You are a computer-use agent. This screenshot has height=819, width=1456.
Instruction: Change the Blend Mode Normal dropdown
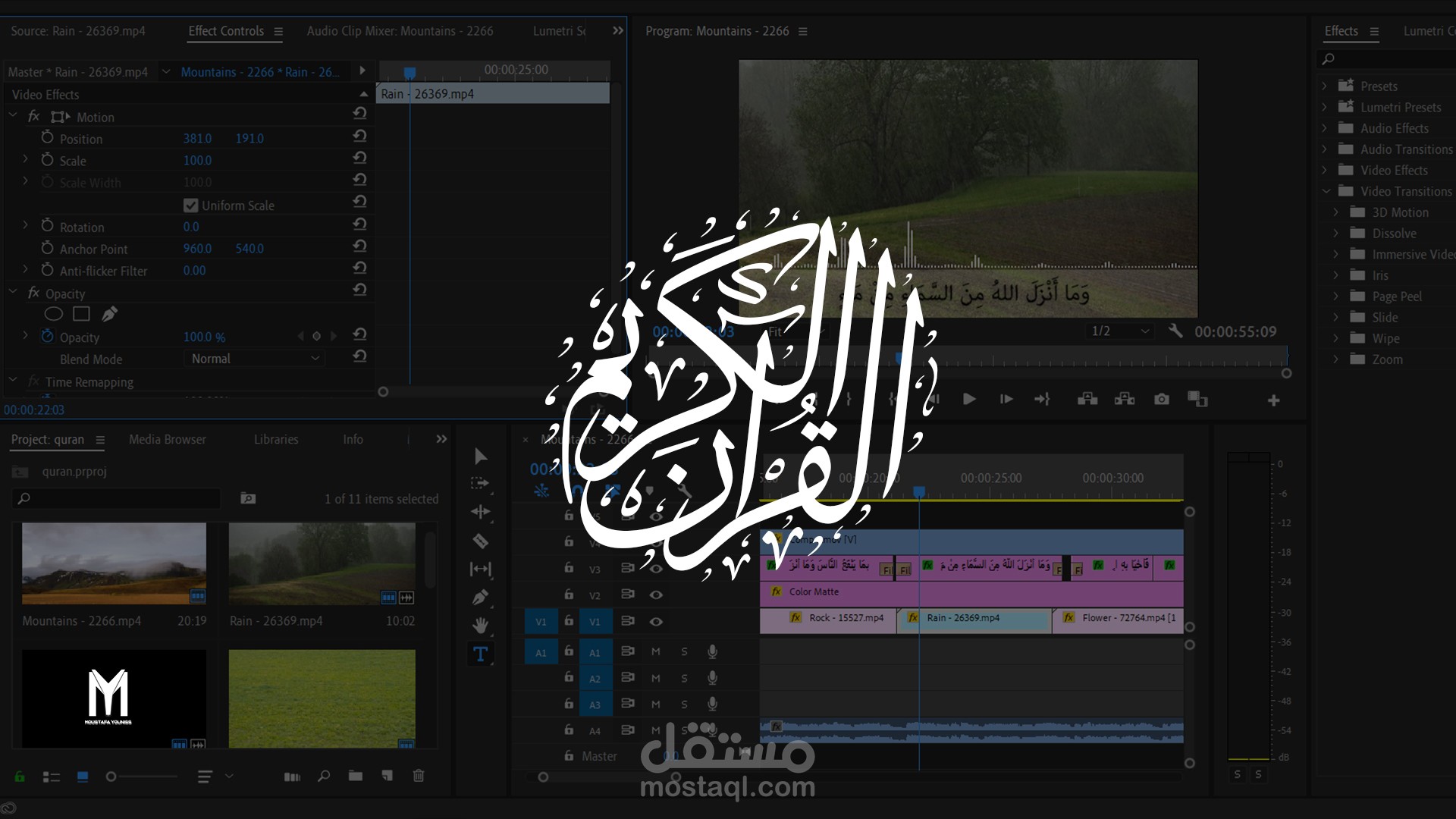[x=254, y=358]
